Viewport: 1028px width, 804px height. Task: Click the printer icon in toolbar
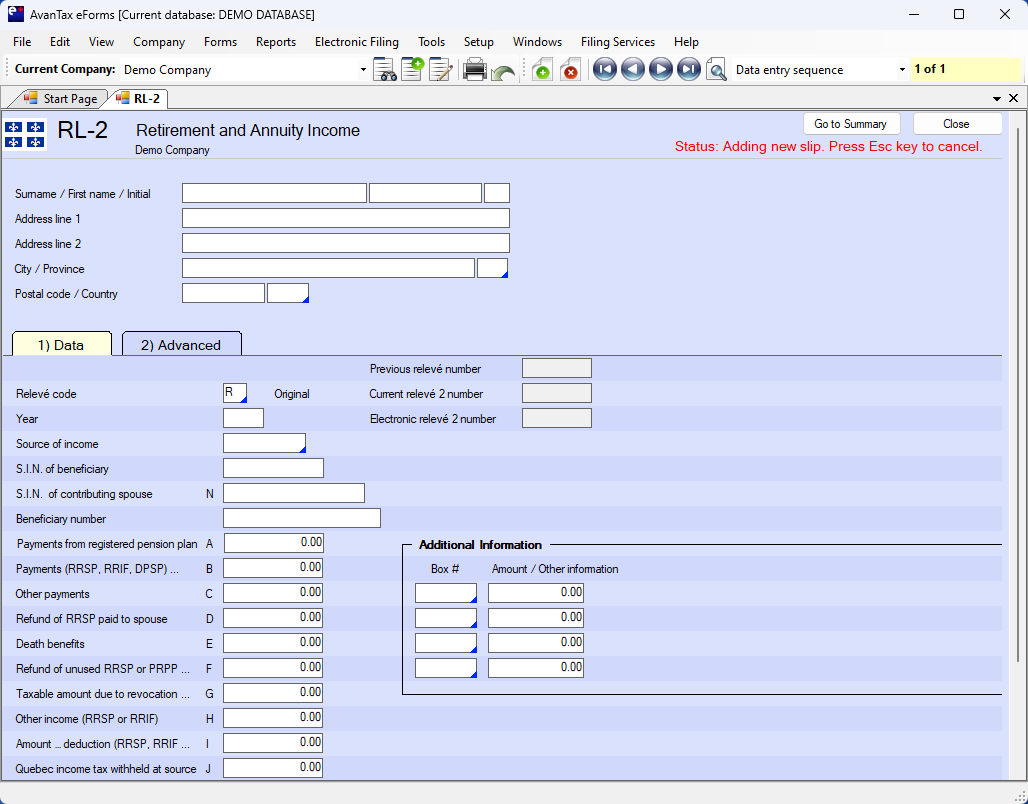(475, 70)
